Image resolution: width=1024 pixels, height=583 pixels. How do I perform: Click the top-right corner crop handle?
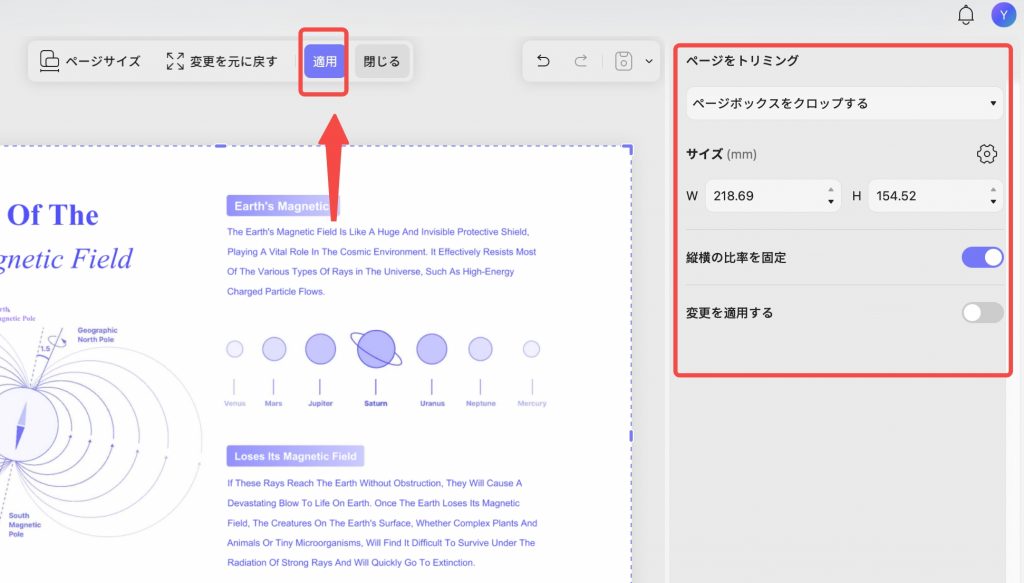click(628, 150)
